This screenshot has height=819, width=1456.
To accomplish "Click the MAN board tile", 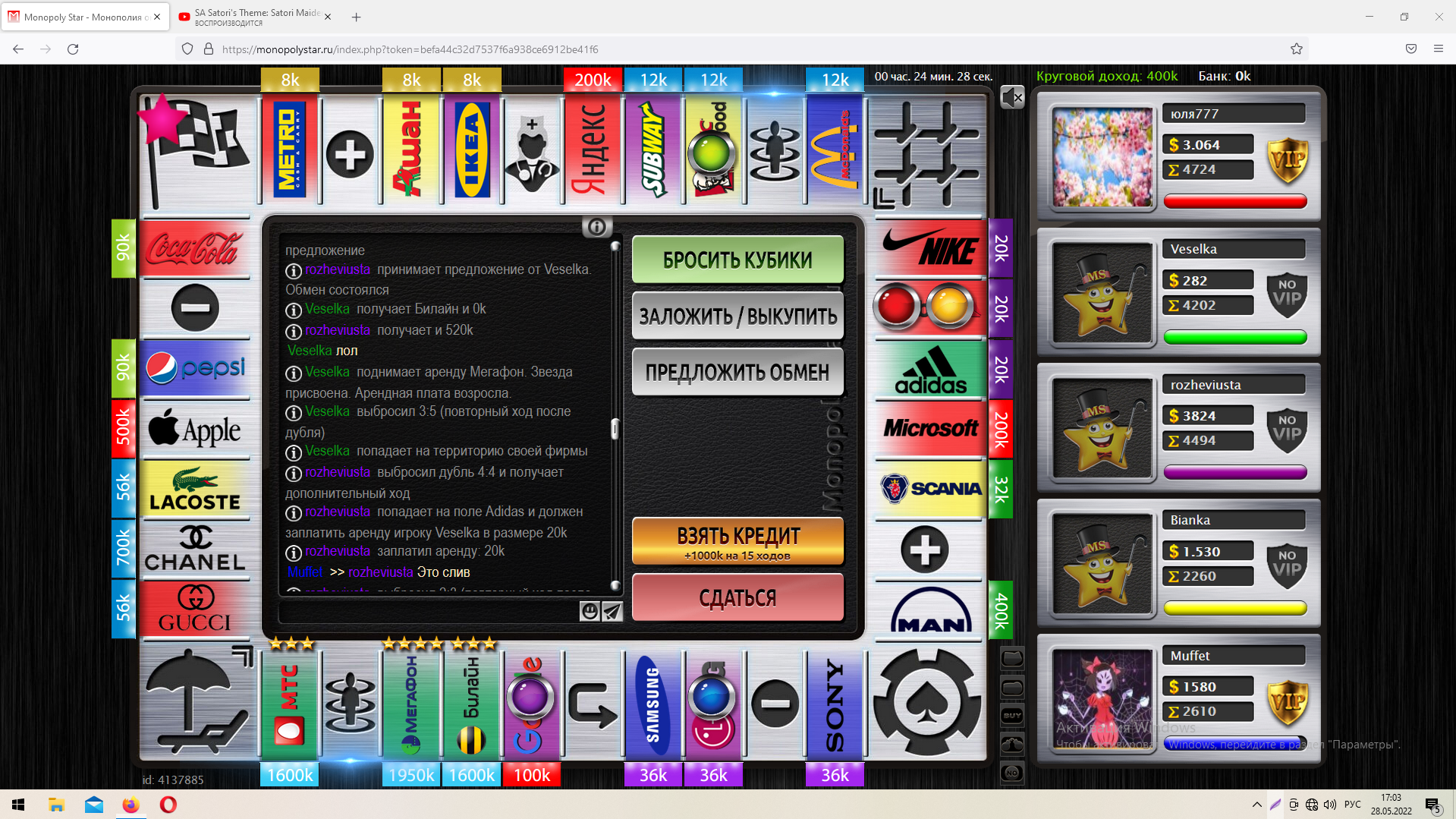I will 930,610.
